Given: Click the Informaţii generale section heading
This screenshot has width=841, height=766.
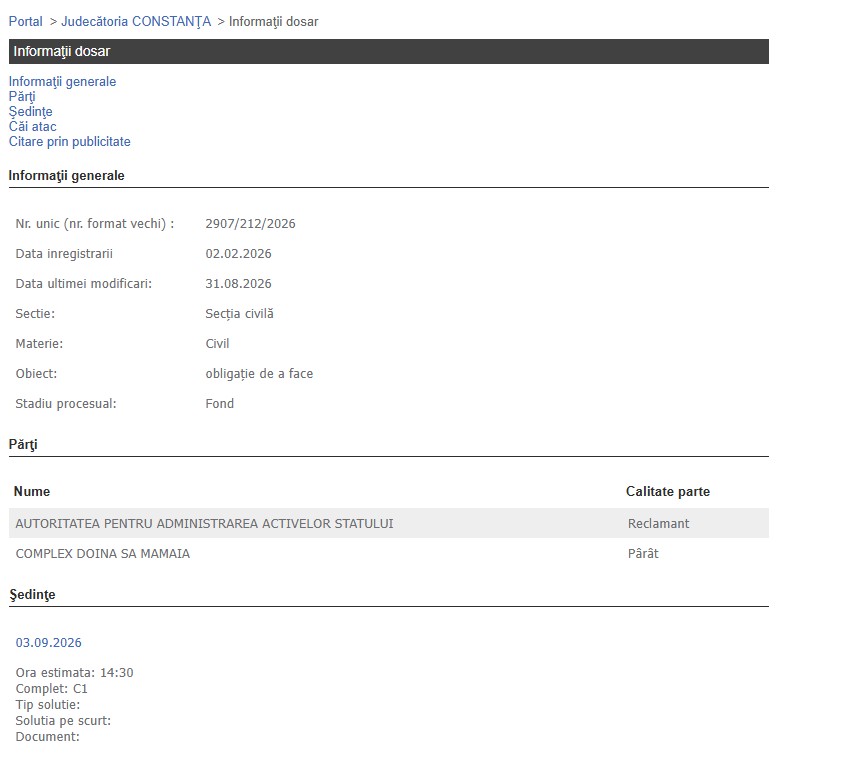Looking at the screenshot, I should click(67, 176).
